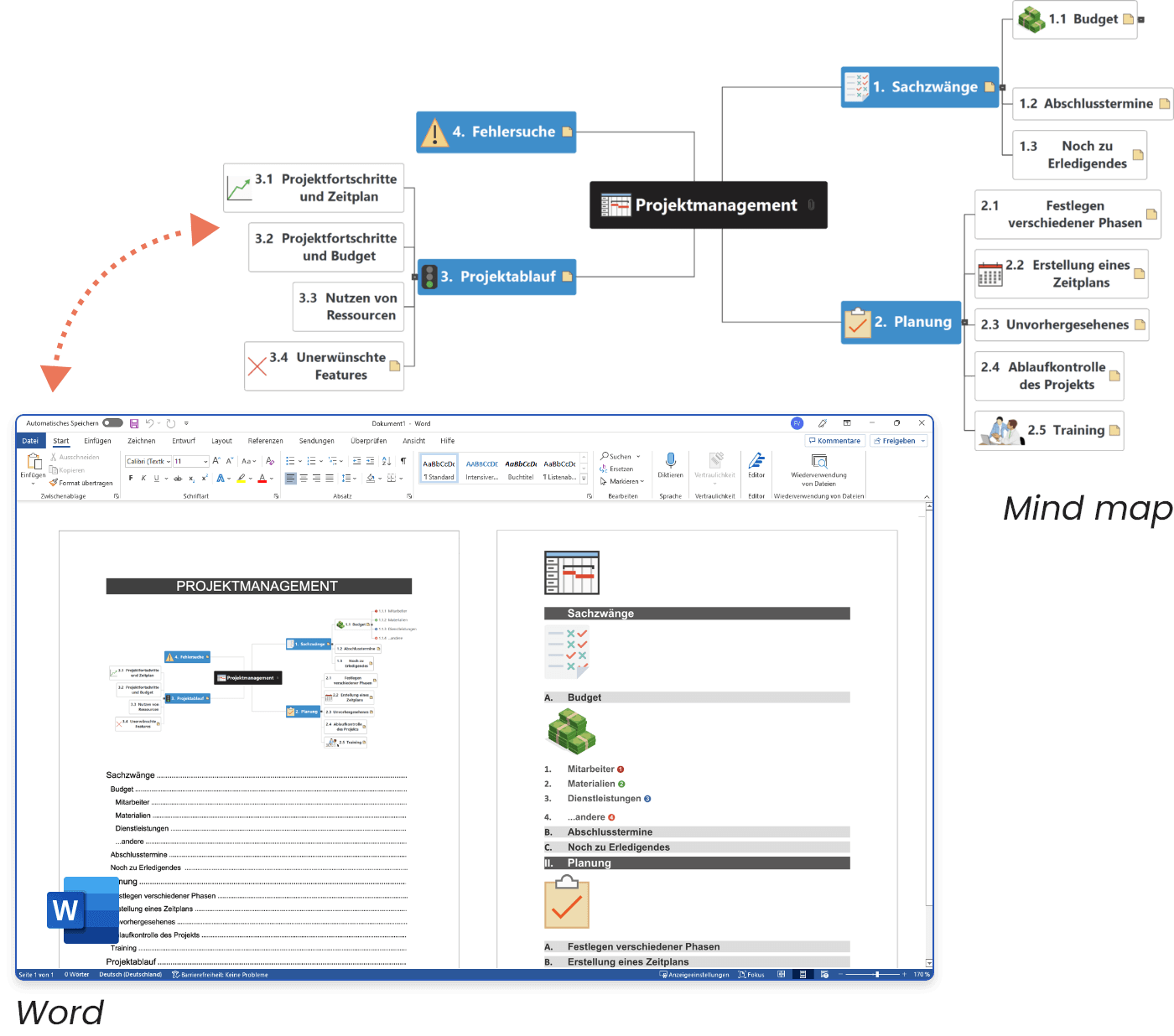Click the Diktieren microphone icon

[670, 460]
